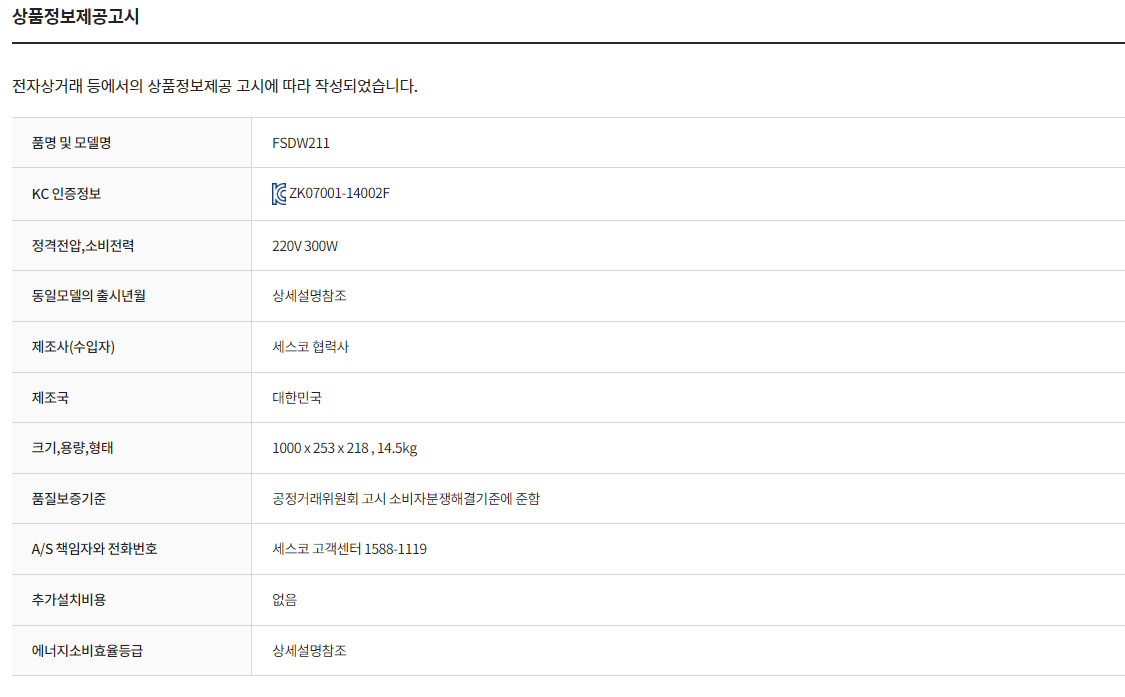Select the 220V 300W rated power value
Viewport: 1125px width, 697px height.
pyautogui.click(x=305, y=246)
